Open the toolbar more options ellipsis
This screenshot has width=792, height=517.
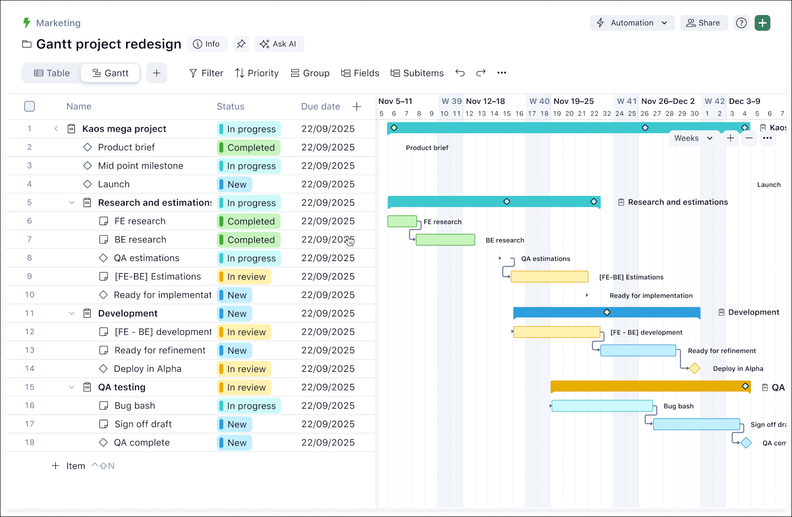pyautogui.click(x=502, y=73)
